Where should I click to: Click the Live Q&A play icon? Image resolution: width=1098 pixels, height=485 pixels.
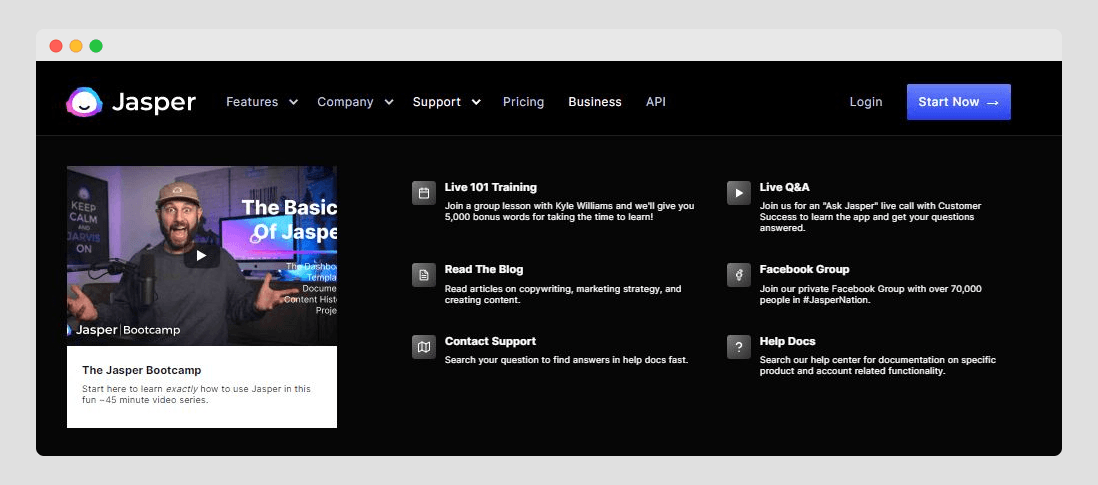coord(739,193)
